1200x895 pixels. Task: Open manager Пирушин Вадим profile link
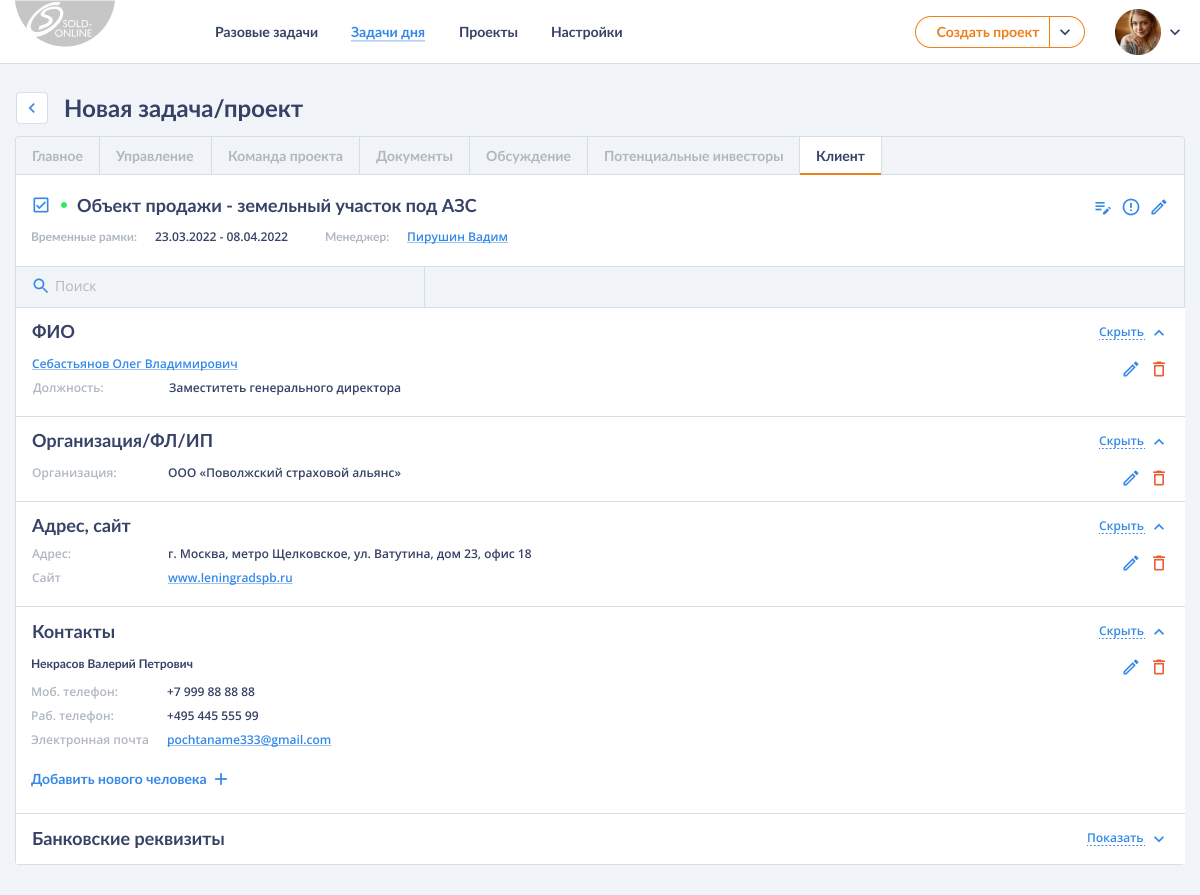pos(457,237)
